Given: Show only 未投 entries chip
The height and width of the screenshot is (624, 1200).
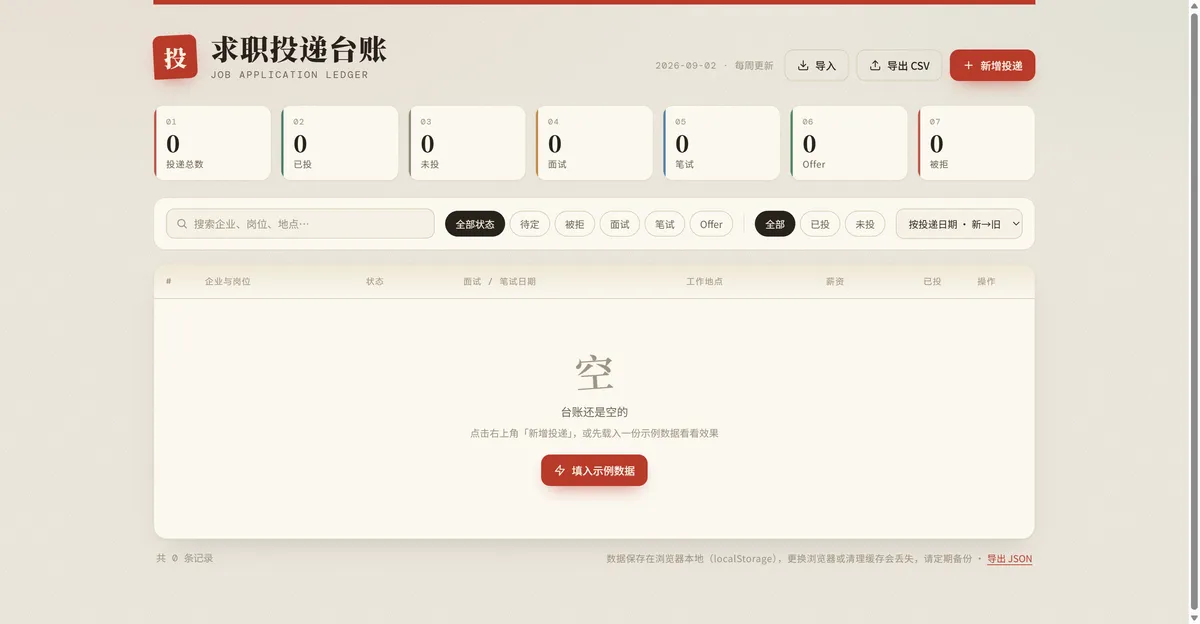Looking at the screenshot, I should point(865,224).
